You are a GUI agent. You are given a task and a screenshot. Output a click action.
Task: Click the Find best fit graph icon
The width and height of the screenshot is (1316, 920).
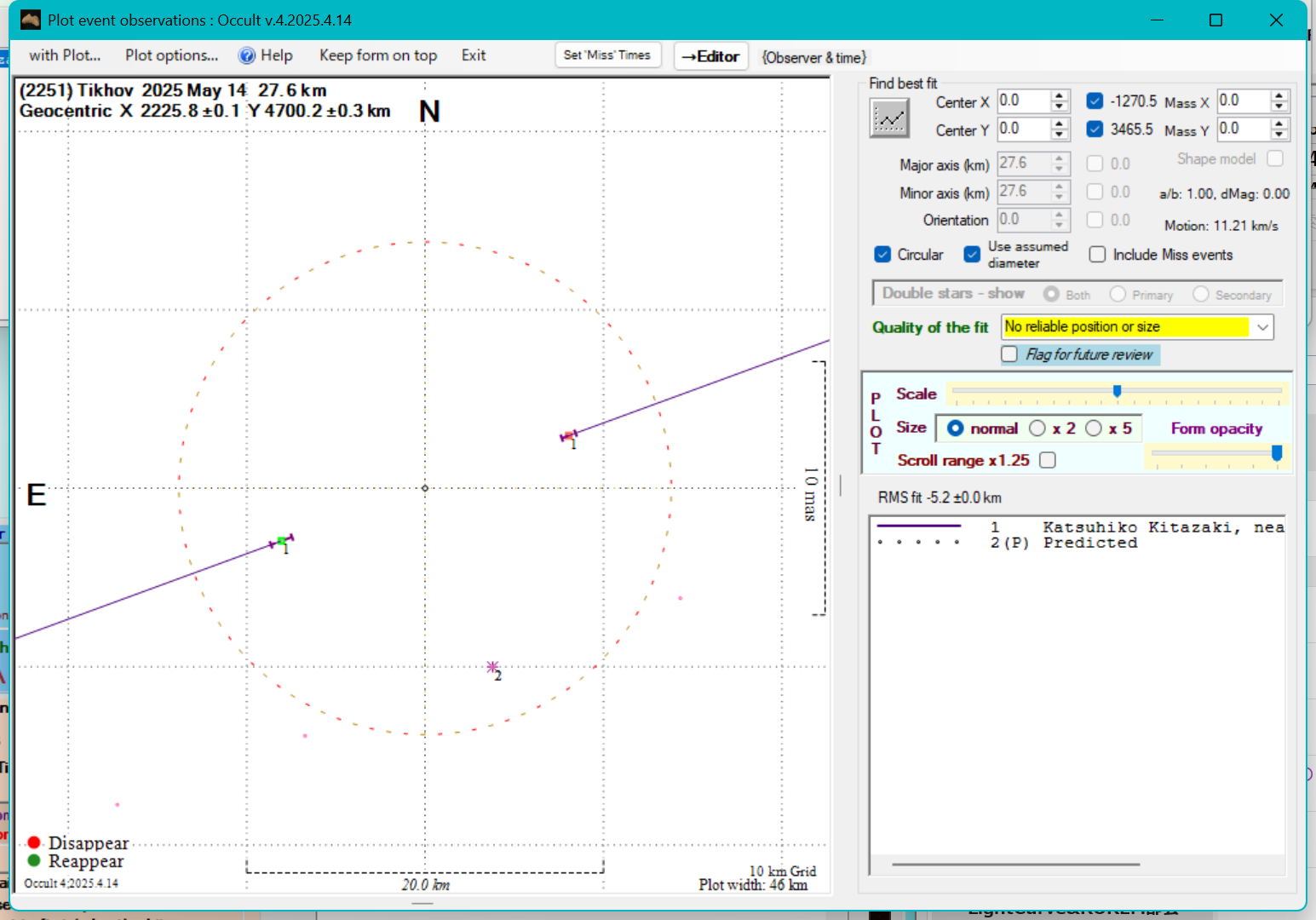tap(889, 118)
